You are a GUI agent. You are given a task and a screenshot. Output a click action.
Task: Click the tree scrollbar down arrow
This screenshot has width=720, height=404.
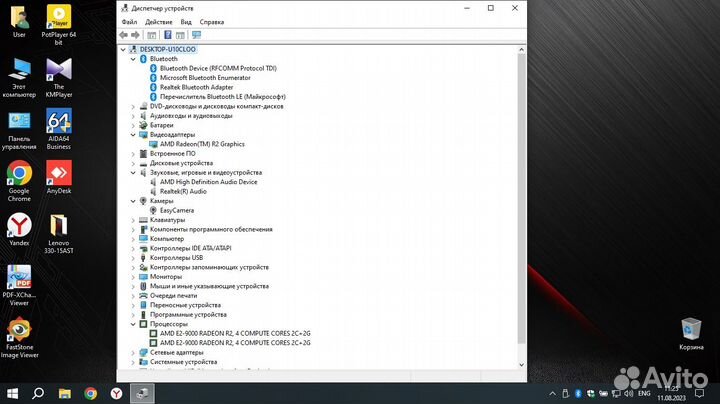pyautogui.click(x=521, y=365)
